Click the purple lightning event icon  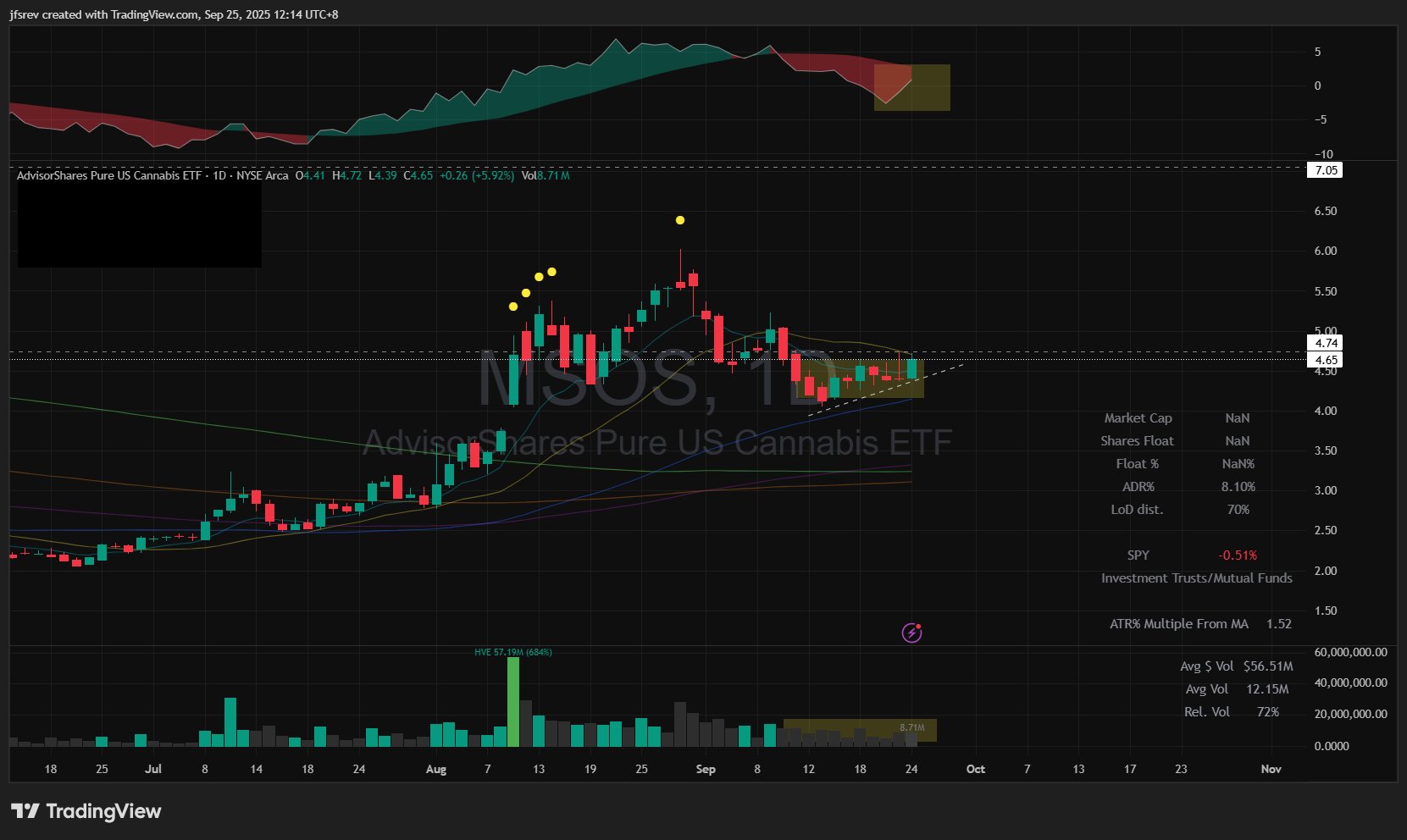coord(911,633)
